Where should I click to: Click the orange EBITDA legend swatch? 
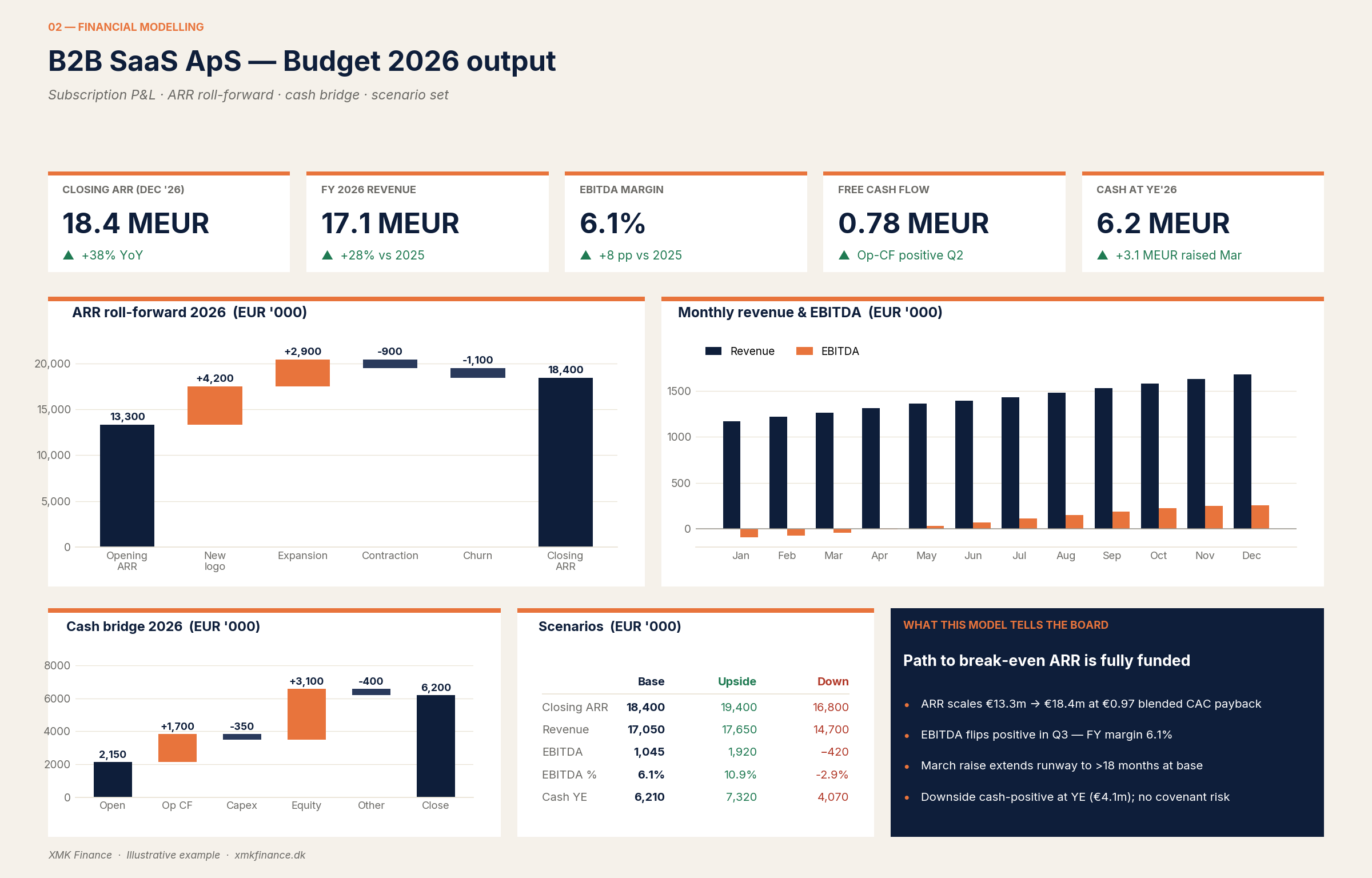(x=804, y=351)
